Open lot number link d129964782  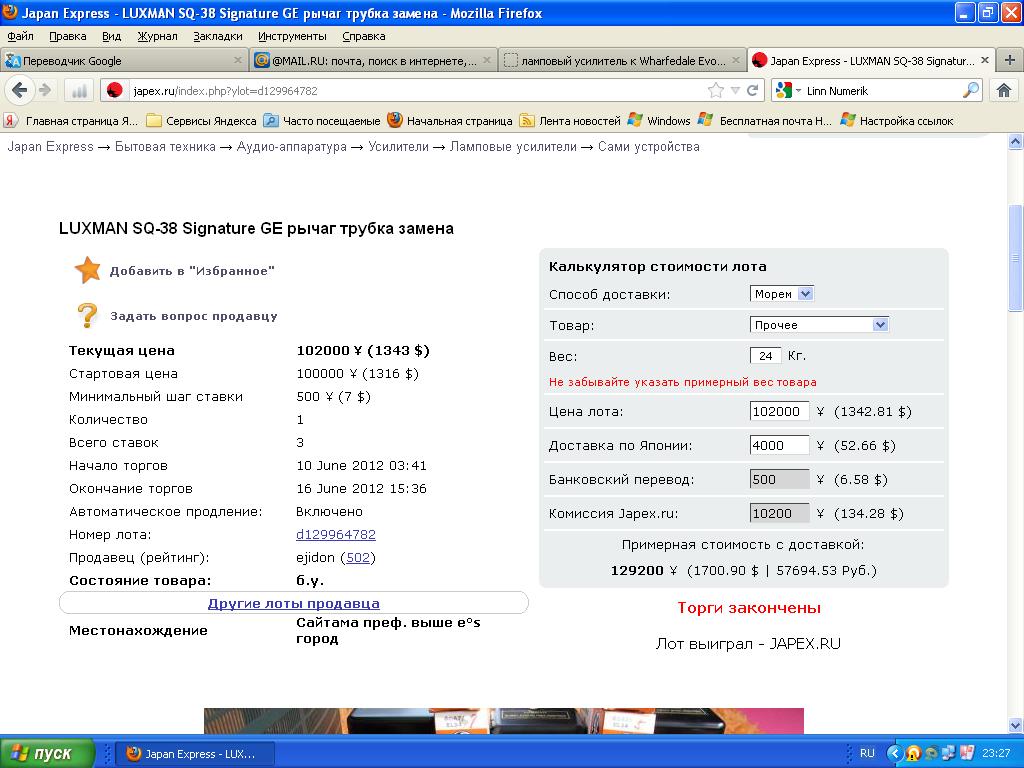(x=336, y=535)
